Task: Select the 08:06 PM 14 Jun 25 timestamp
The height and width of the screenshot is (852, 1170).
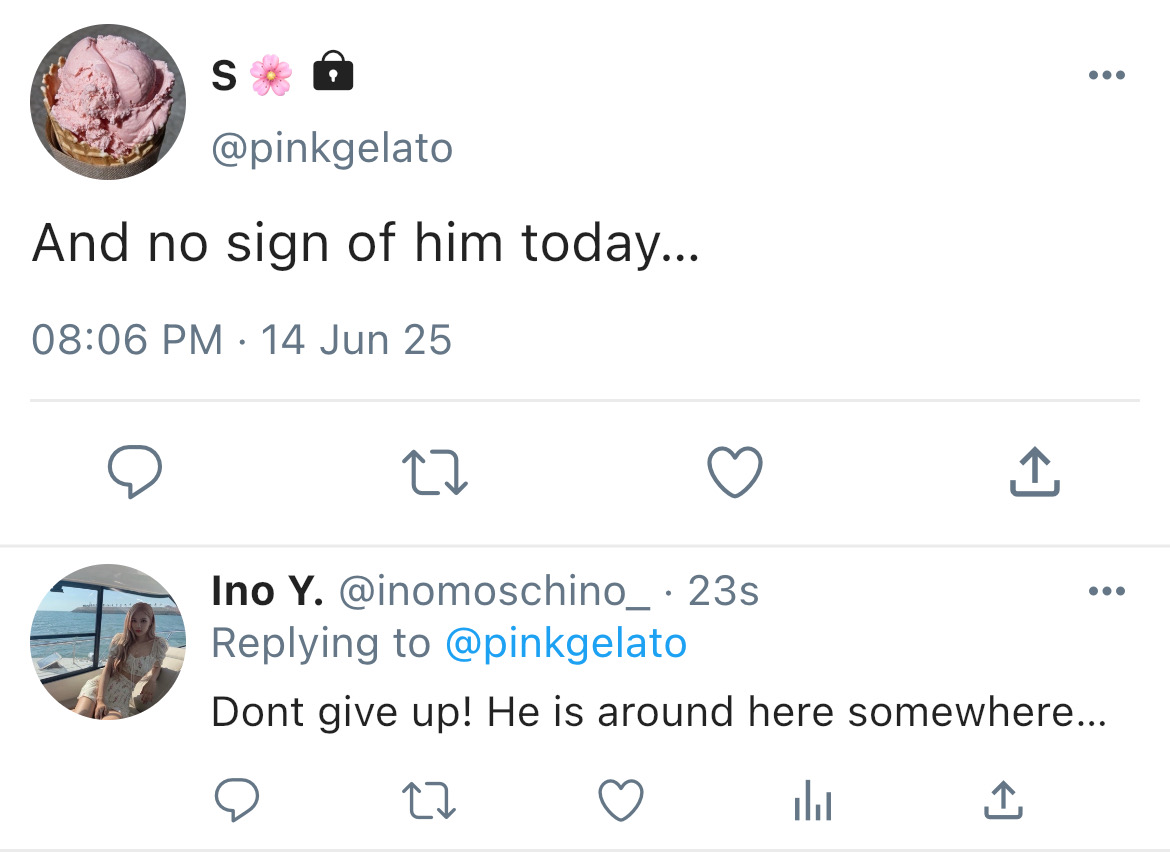Action: [x=242, y=340]
